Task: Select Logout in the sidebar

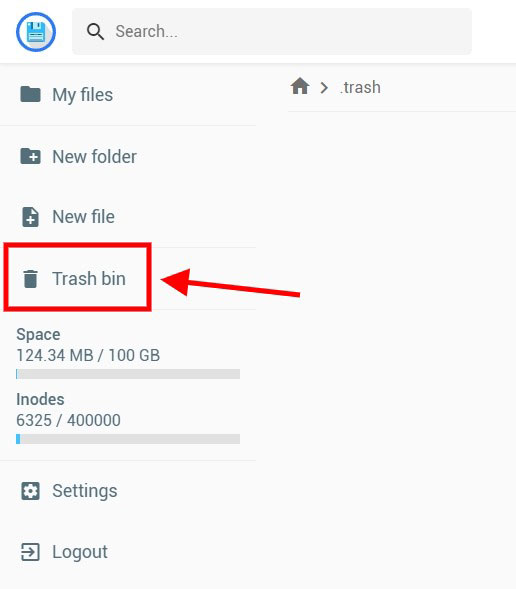Action: [x=128, y=552]
